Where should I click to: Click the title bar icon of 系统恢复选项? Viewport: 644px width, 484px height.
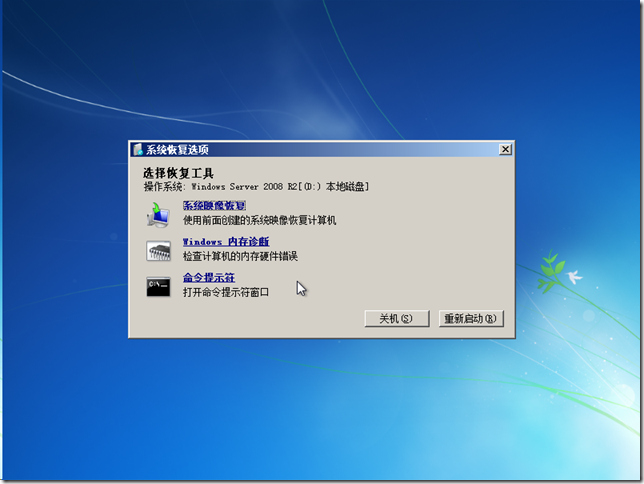(138, 150)
